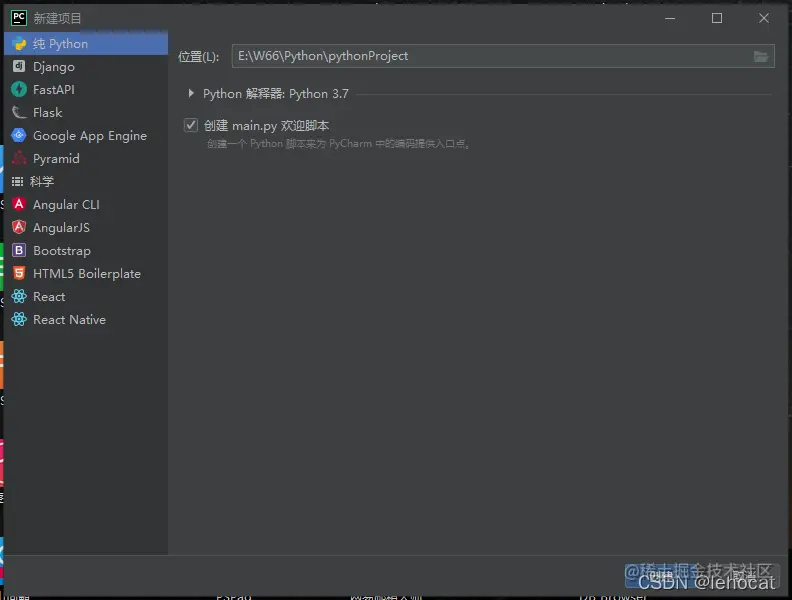Viewport: 792px width, 600px height.
Task: Click the 位置(L): label
Action: tap(199, 57)
